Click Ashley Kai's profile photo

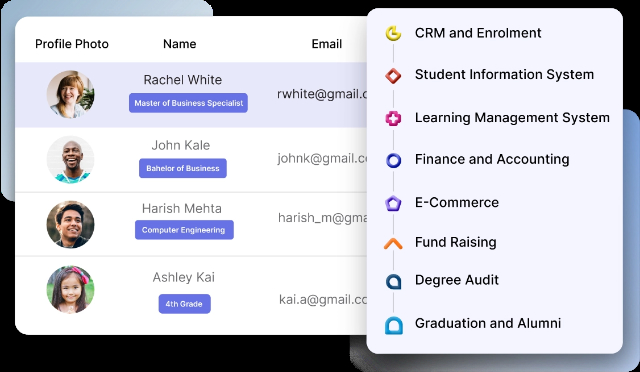(70, 290)
